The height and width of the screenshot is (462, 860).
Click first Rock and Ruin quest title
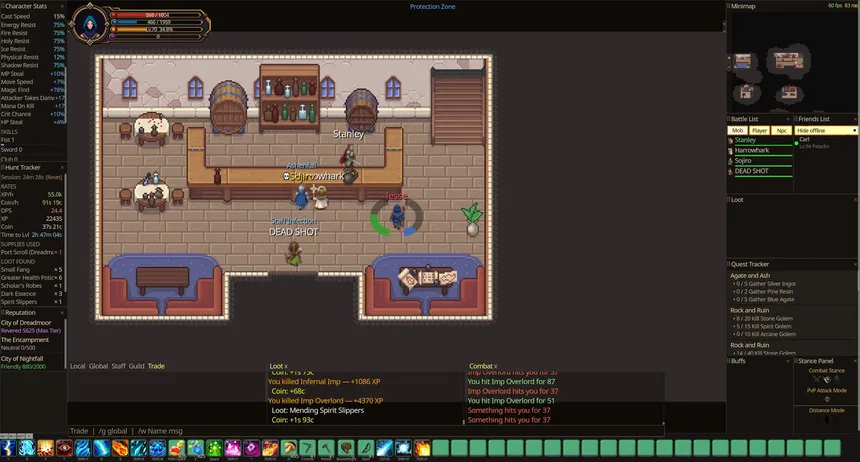click(749, 311)
